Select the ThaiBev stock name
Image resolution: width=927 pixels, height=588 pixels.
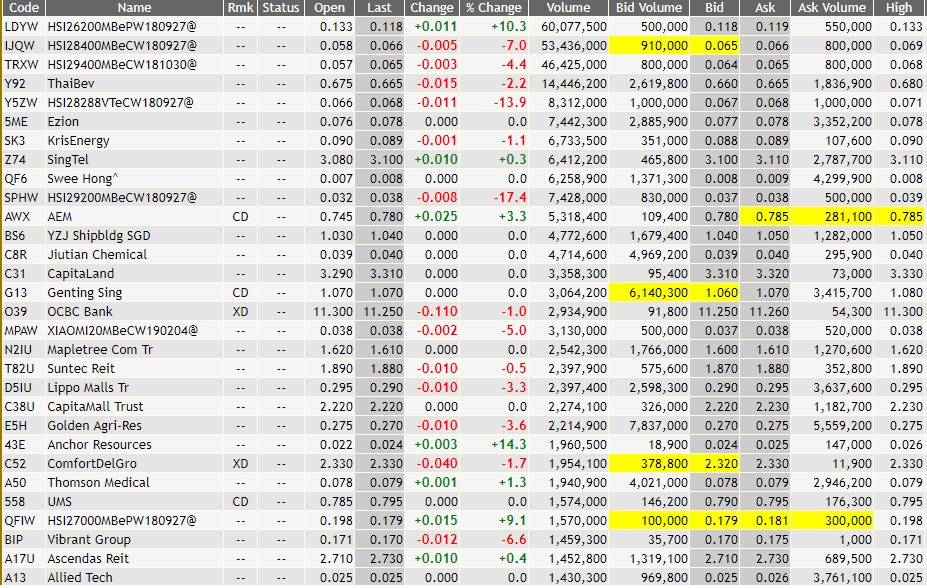[71, 83]
